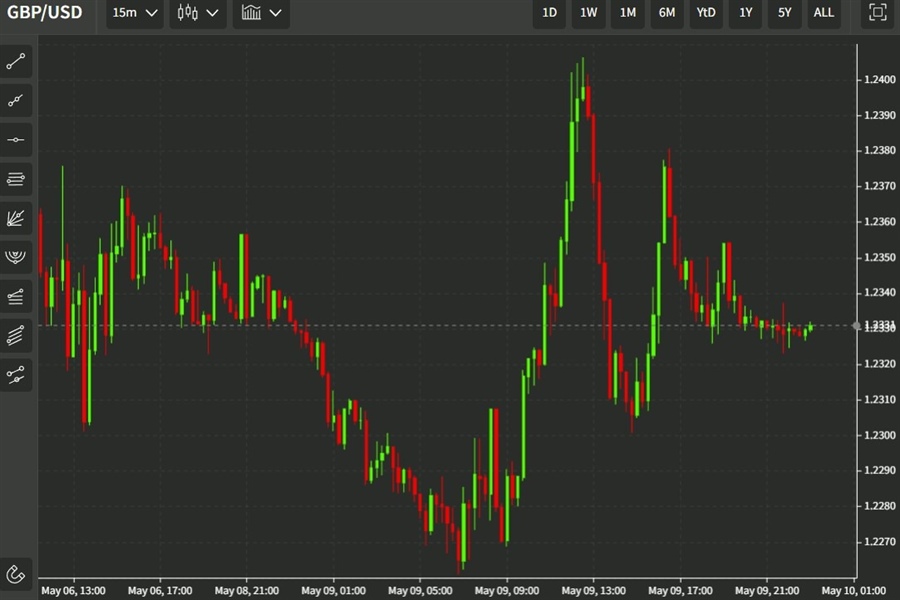Switch to the YtD range tab
Image resolution: width=900 pixels, height=600 pixels.
click(705, 13)
